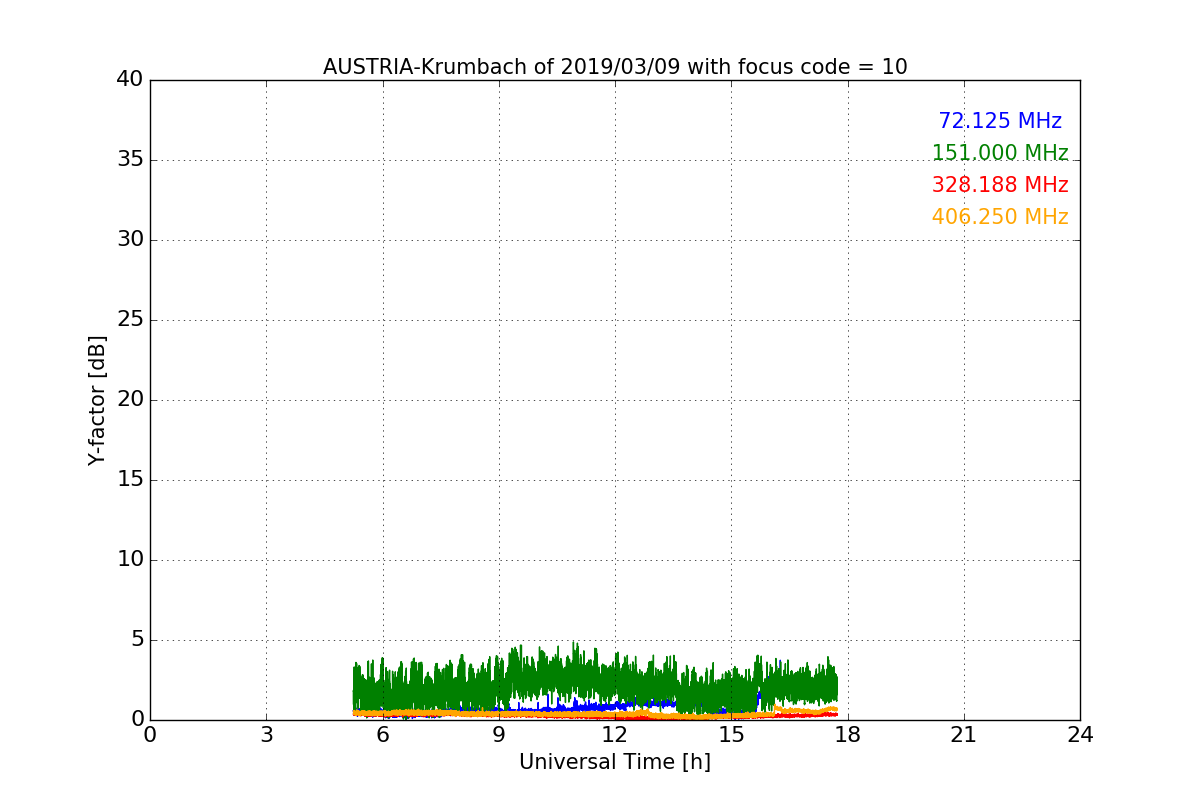
Task: Click the Y-factor [dB] axis label
Action: 97,400
